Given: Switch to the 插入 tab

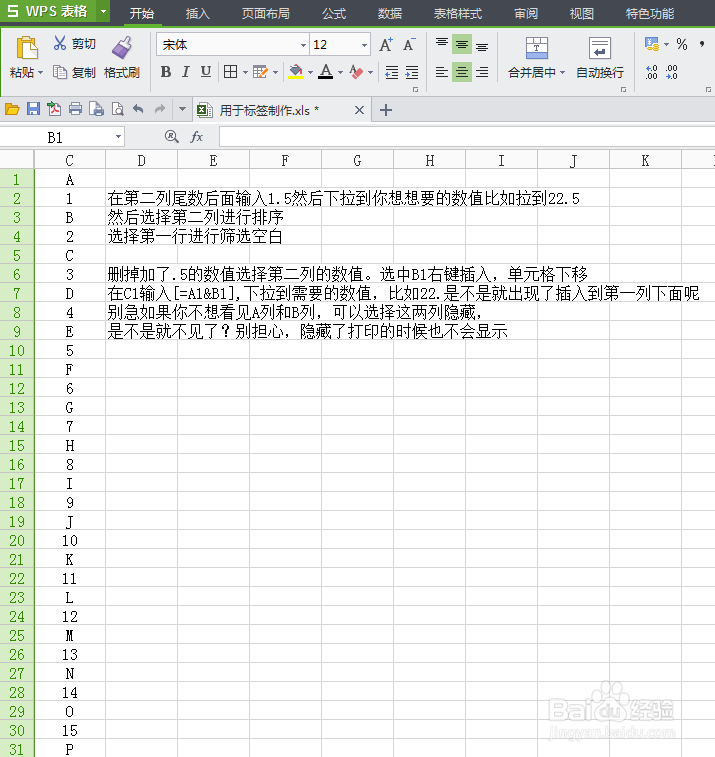Looking at the screenshot, I should 197,13.
